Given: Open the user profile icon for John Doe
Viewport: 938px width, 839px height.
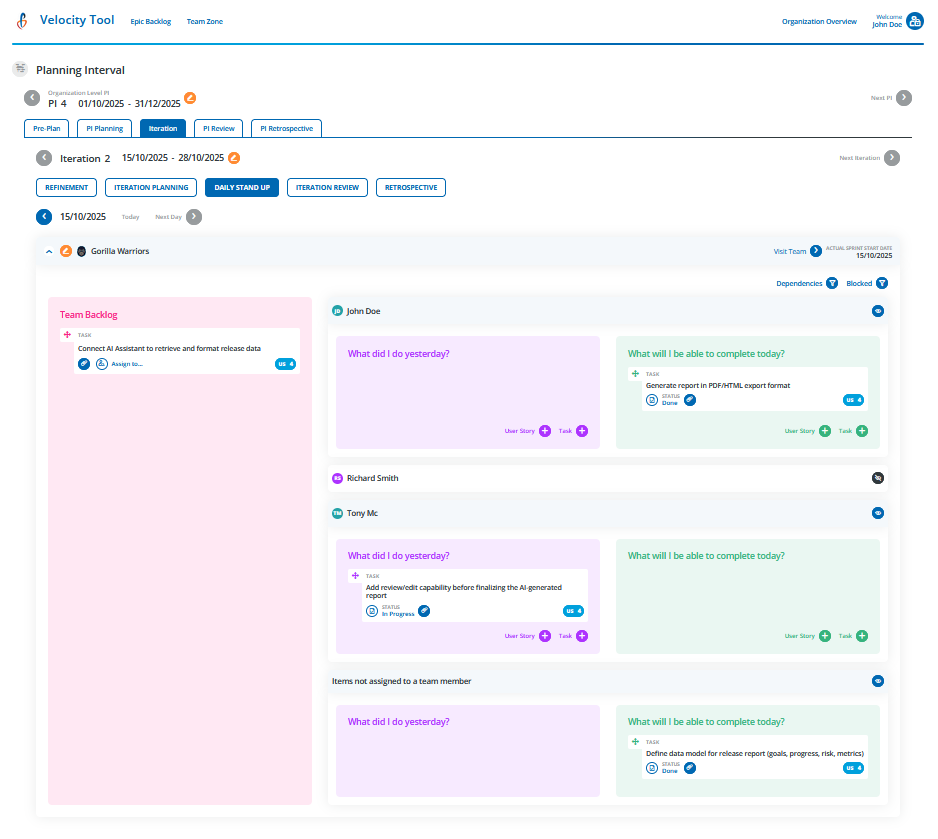Looking at the screenshot, I should (914, 21).
